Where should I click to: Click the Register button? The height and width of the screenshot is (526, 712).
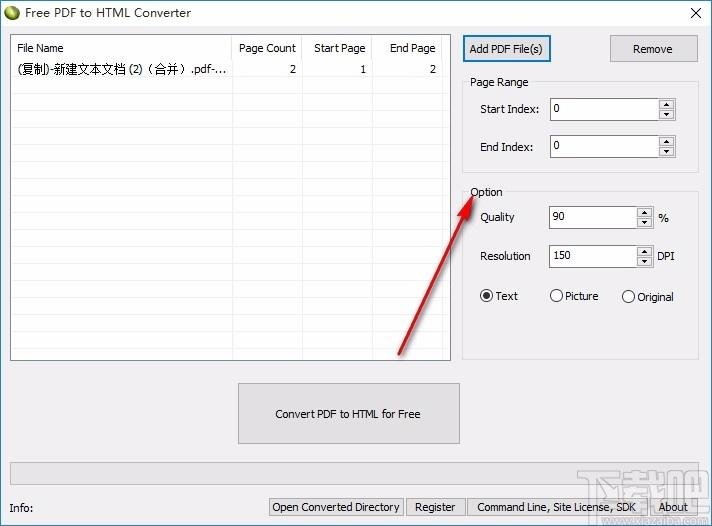click(435, 507)
